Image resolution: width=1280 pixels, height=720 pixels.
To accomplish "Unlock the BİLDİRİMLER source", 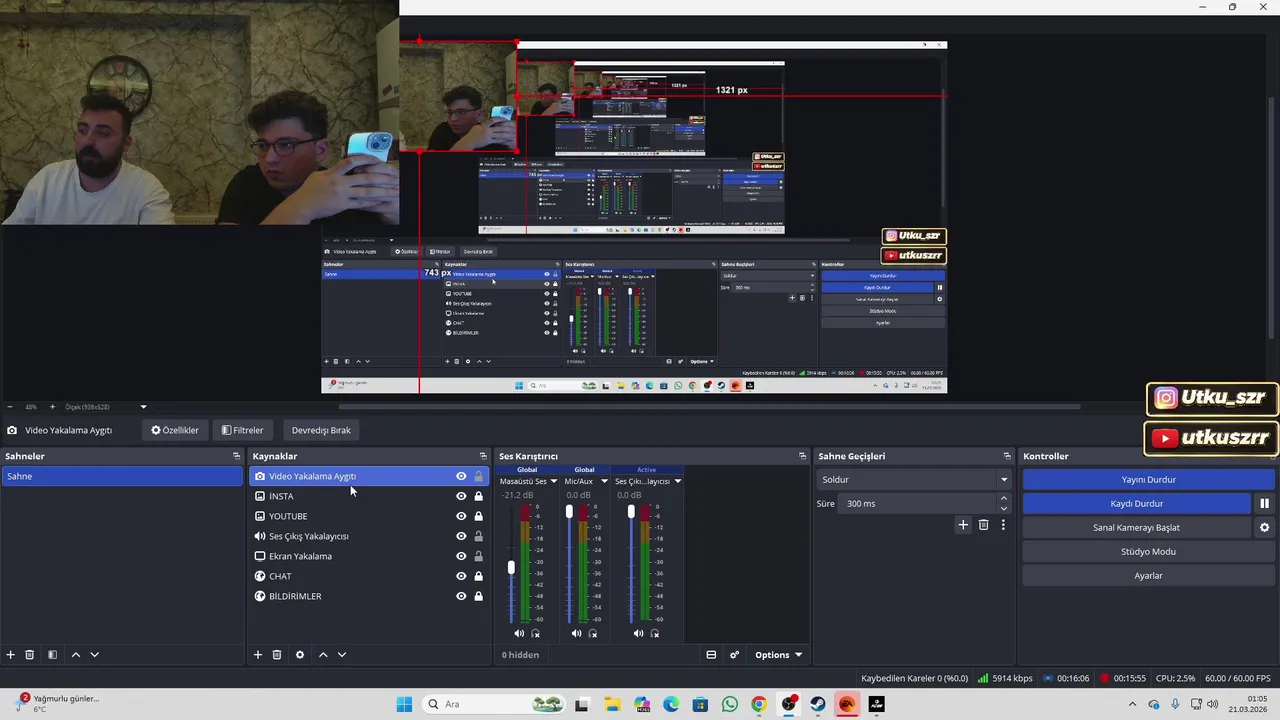I will (478, 596).
